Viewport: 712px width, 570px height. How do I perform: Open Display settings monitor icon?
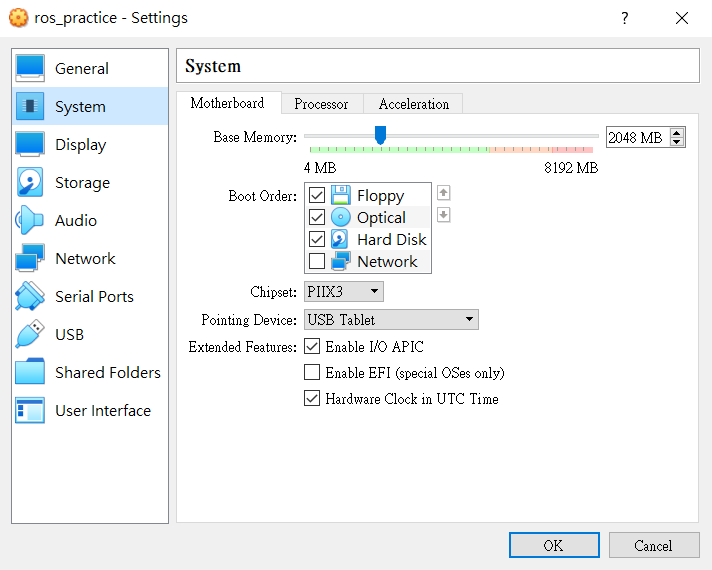(x=30, y=144)
